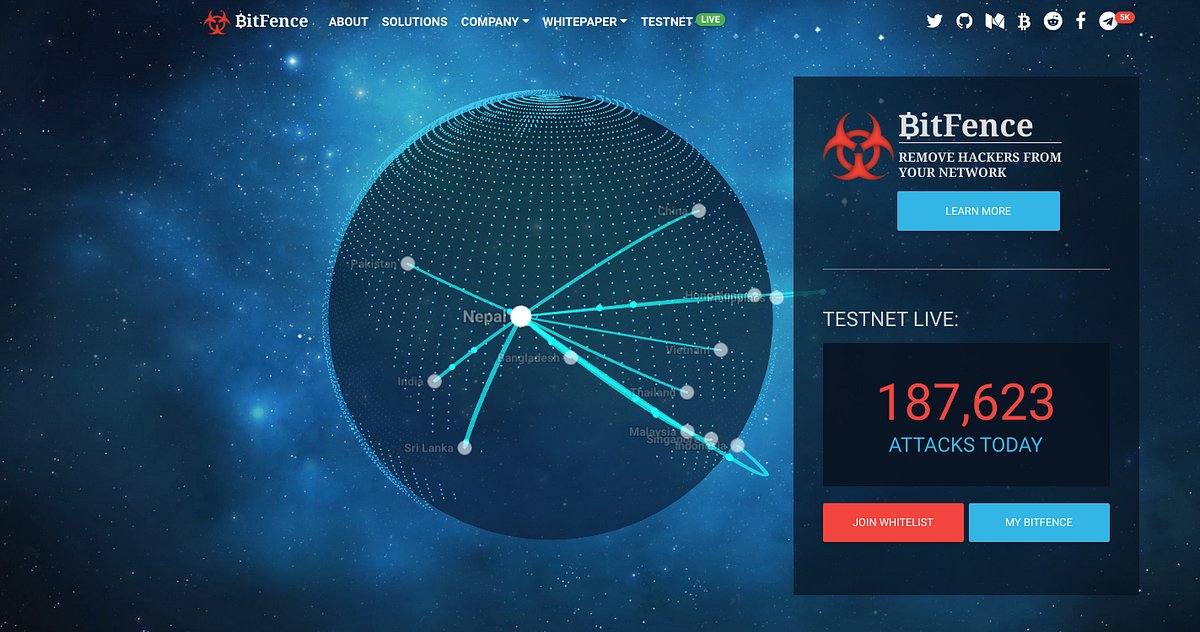The height and width of the screenshot is (632, 1200).
Task: Open the Reddit community icon
Action: pyautogui.click(x=1051, y=20)
